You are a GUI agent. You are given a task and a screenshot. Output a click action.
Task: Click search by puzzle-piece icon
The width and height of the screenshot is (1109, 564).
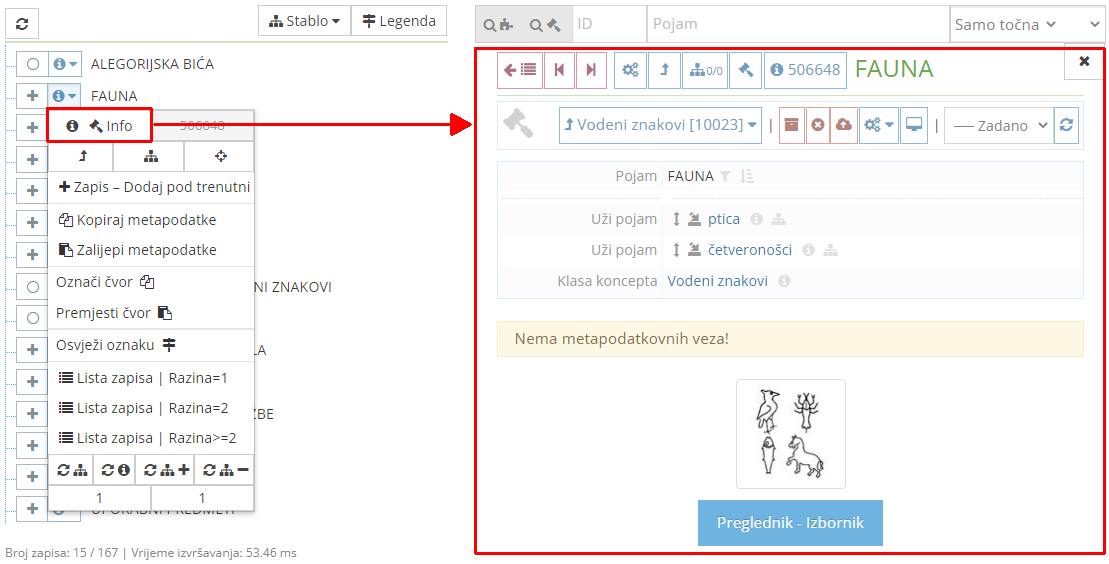[497, 24]
